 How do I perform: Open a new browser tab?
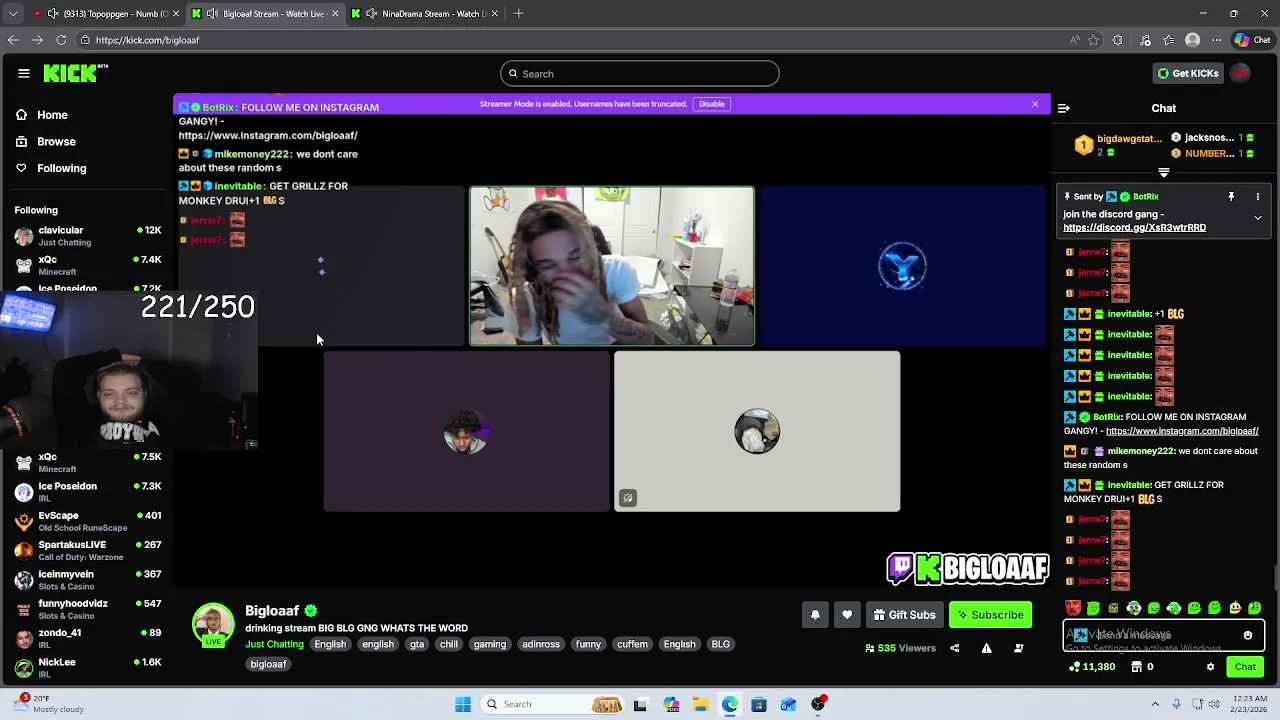click(x=518, y=14)
